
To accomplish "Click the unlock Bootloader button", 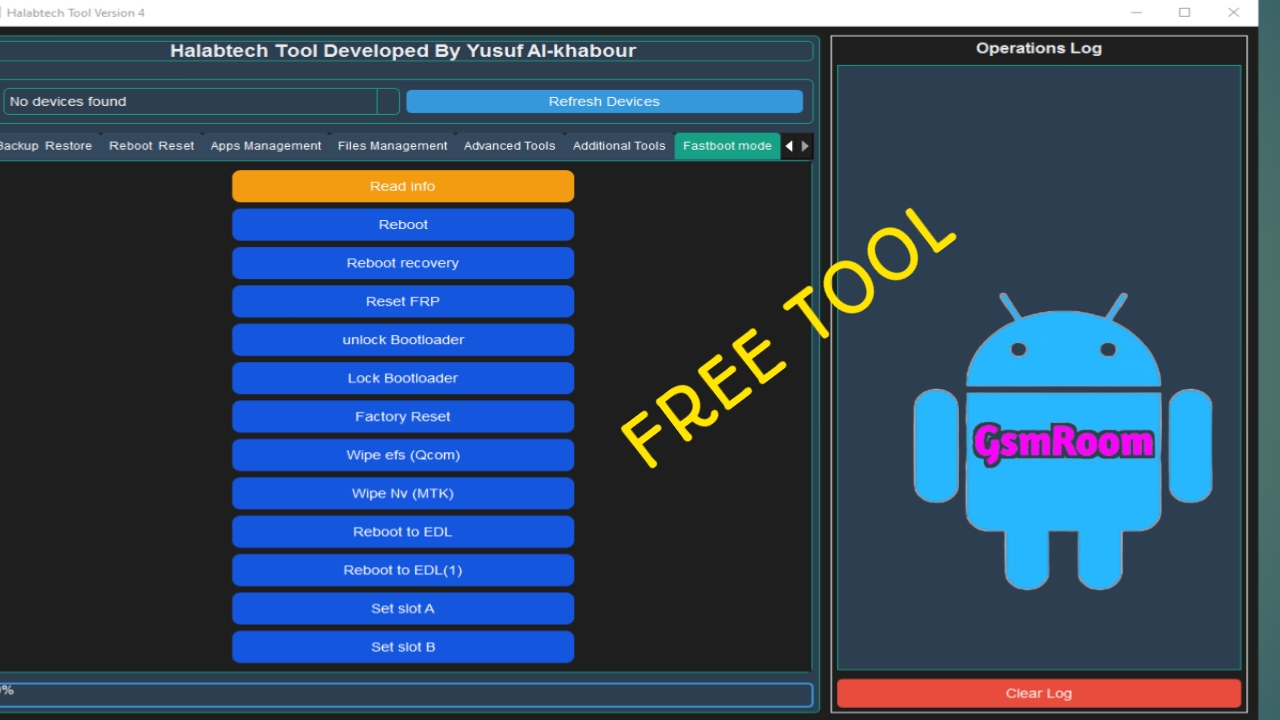I will click(403, 340).
